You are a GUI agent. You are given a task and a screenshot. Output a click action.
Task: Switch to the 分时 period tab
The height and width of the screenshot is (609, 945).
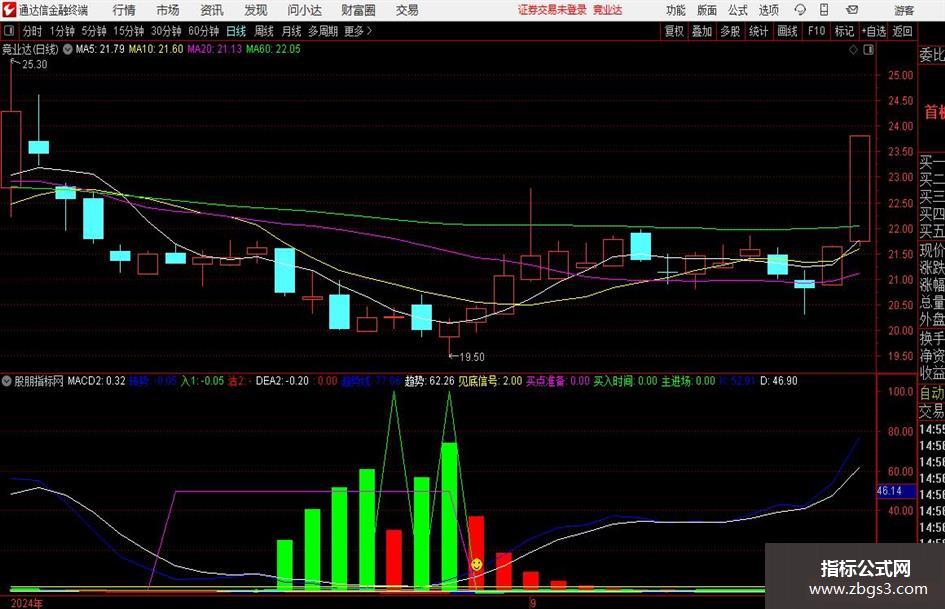(x=33, y=31)
